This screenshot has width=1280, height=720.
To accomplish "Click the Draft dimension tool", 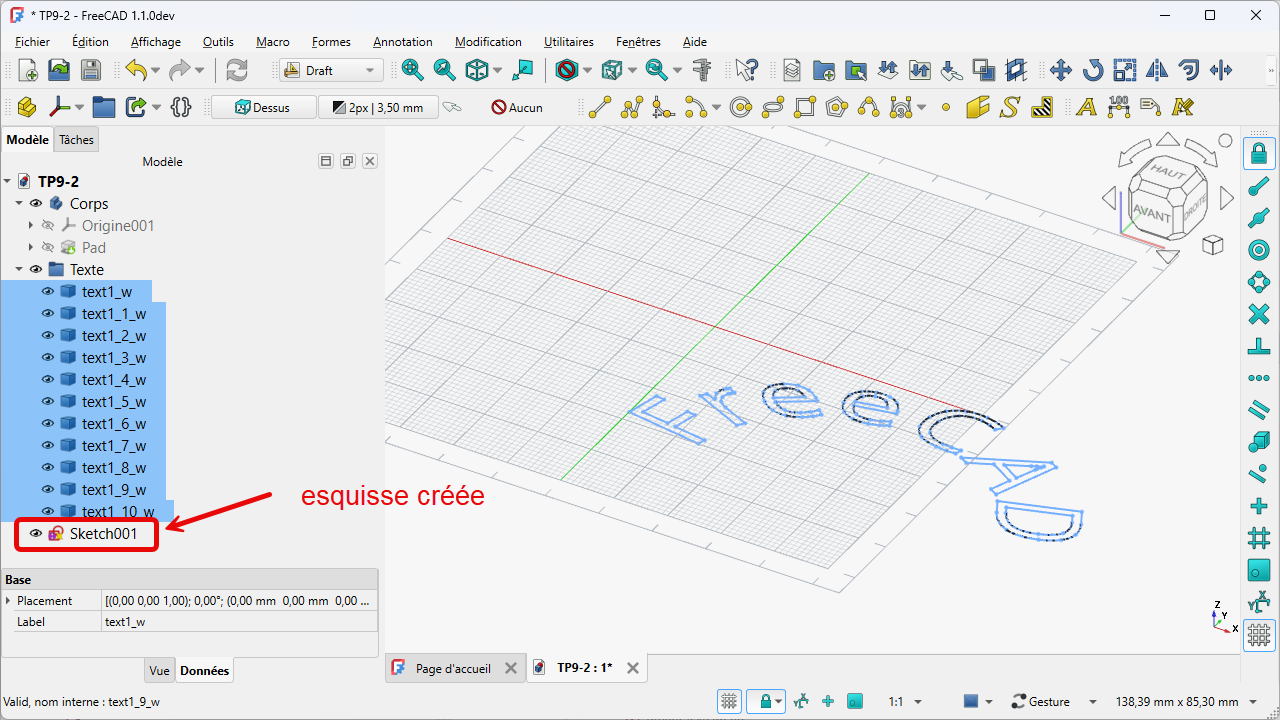I will click(1119, 107).
